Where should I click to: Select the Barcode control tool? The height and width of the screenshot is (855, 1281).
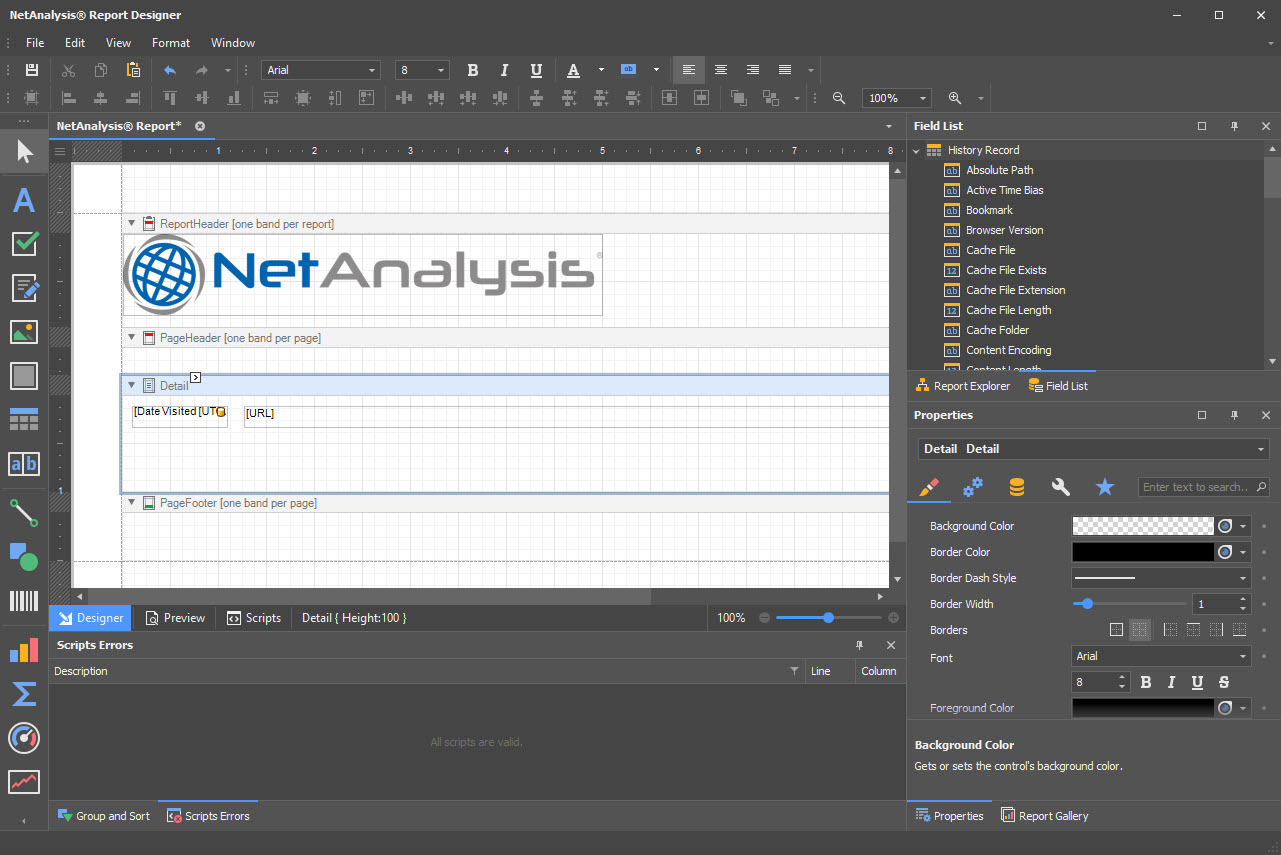(x=24, y=600)
